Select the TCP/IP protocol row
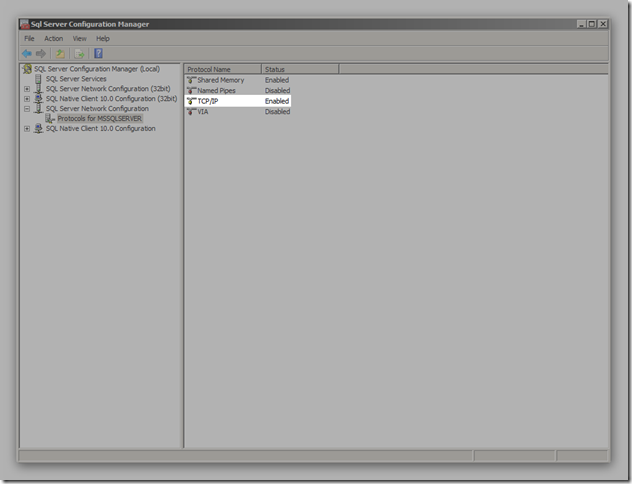The height and width of the screenshot is (484, 632). coord(238,101)
